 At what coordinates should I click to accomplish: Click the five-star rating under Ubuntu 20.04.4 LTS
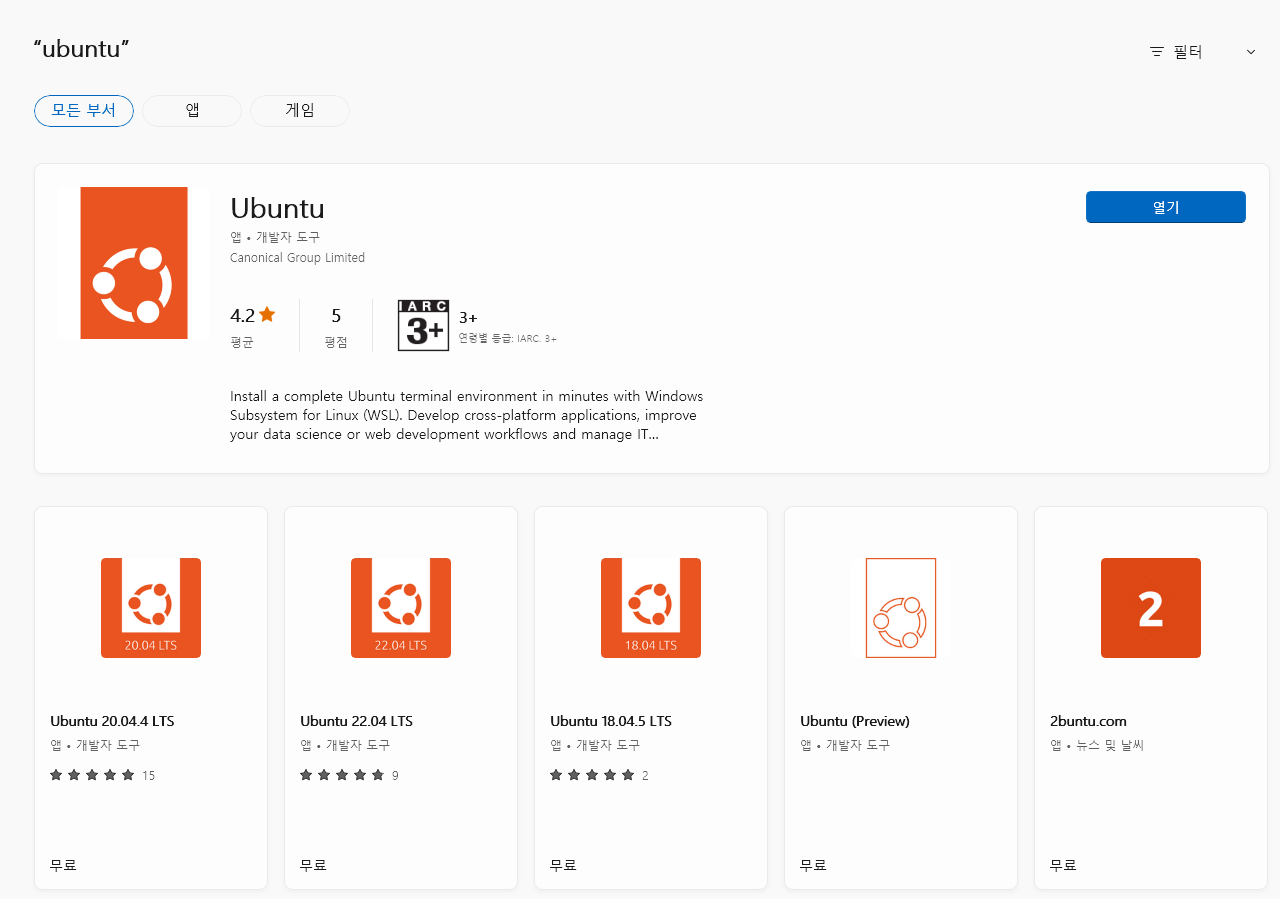[x=91, y=774]
